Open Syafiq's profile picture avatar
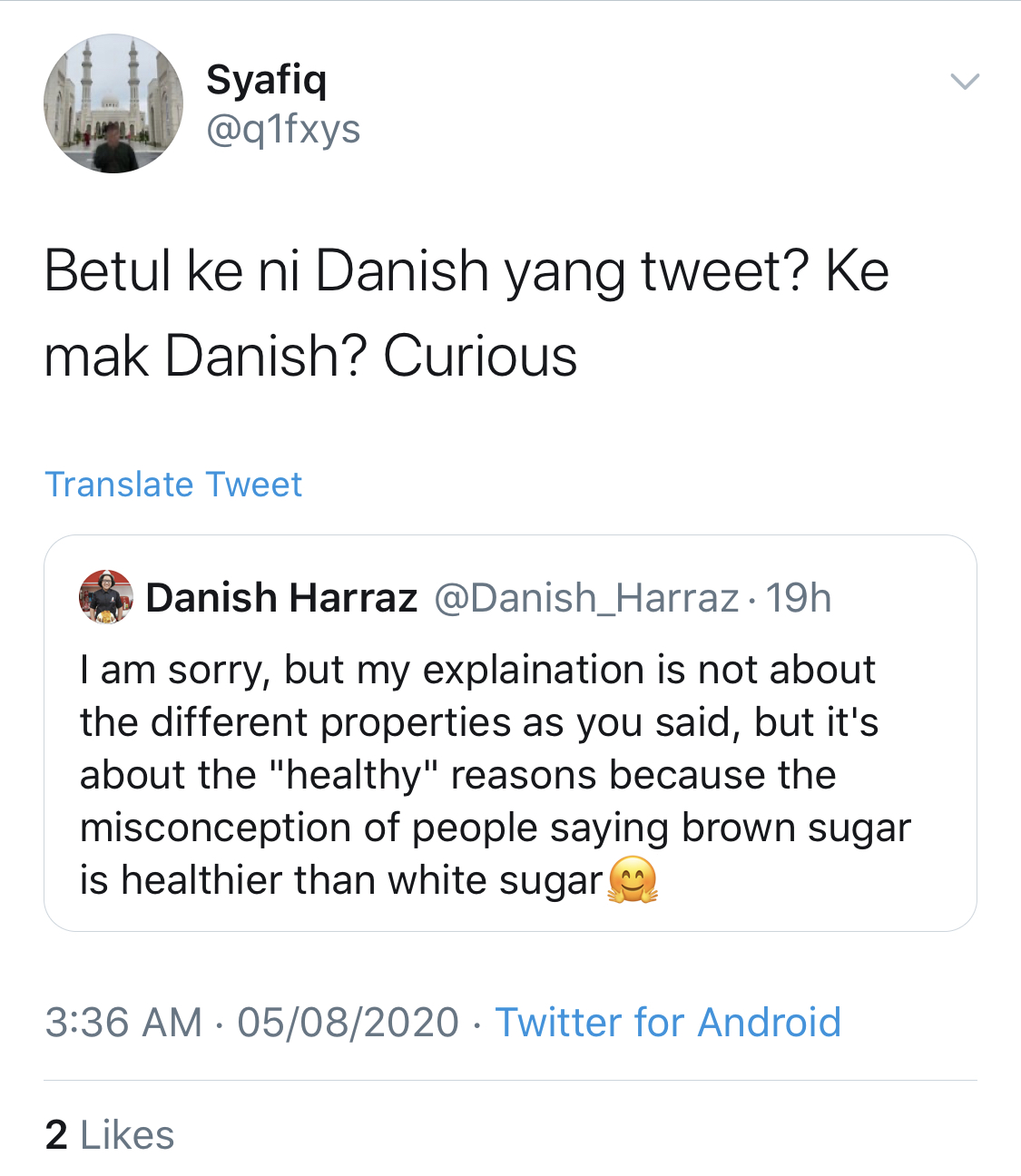 (x=113, y=103)
